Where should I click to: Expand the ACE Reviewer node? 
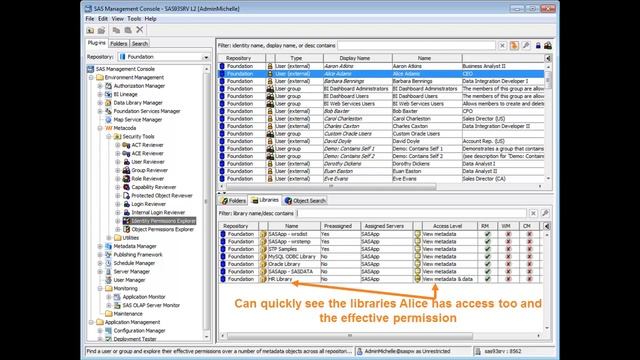point(118,153)
